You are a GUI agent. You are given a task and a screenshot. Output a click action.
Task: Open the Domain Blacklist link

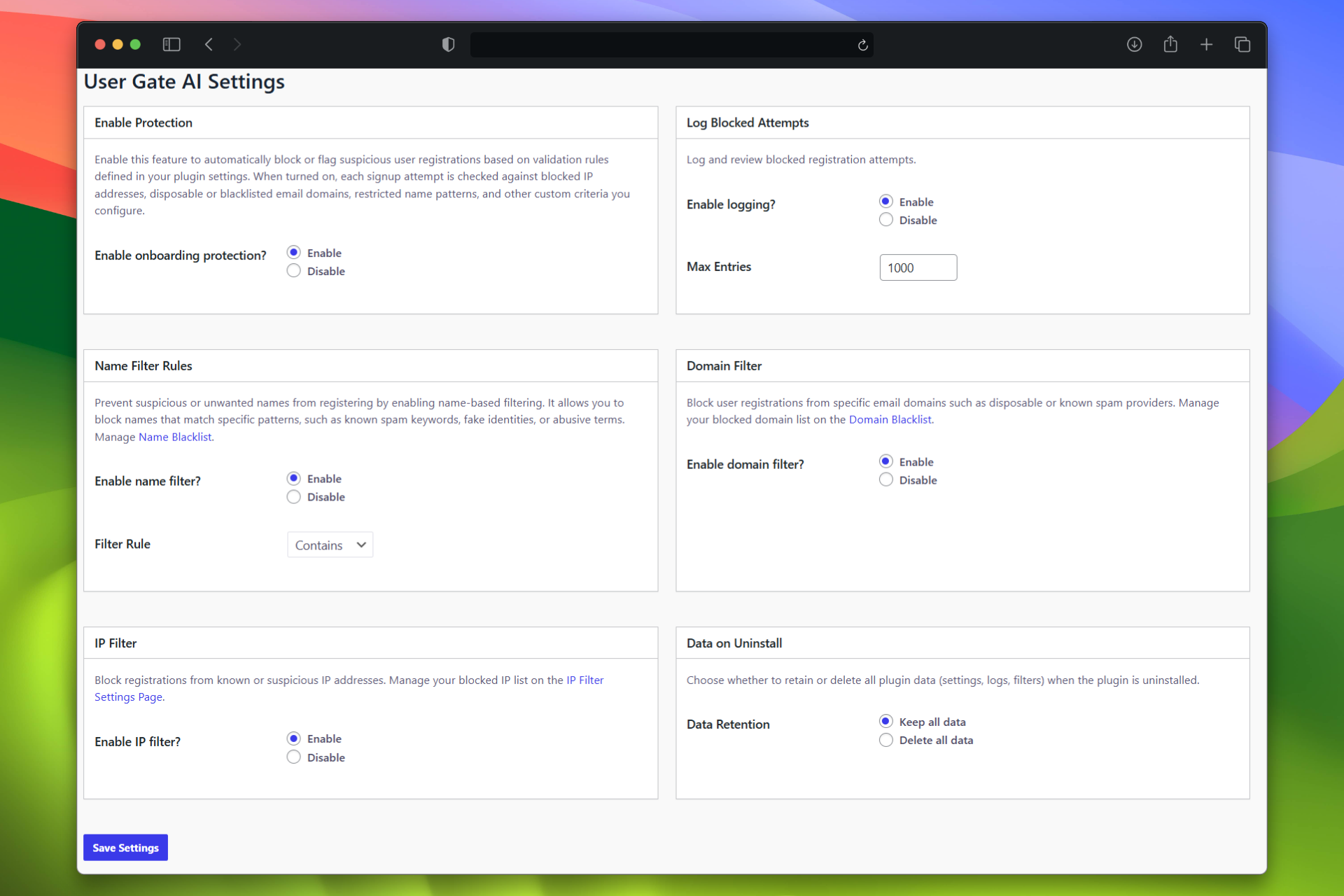890,420
